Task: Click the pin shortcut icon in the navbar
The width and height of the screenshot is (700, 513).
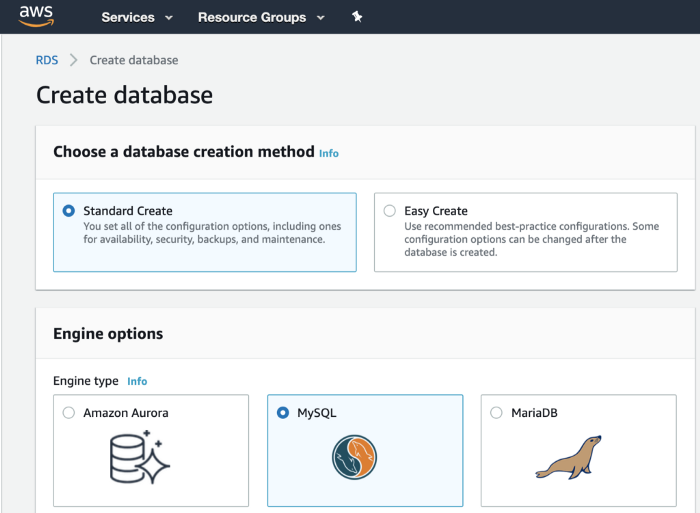Action: tap(357, 17)
